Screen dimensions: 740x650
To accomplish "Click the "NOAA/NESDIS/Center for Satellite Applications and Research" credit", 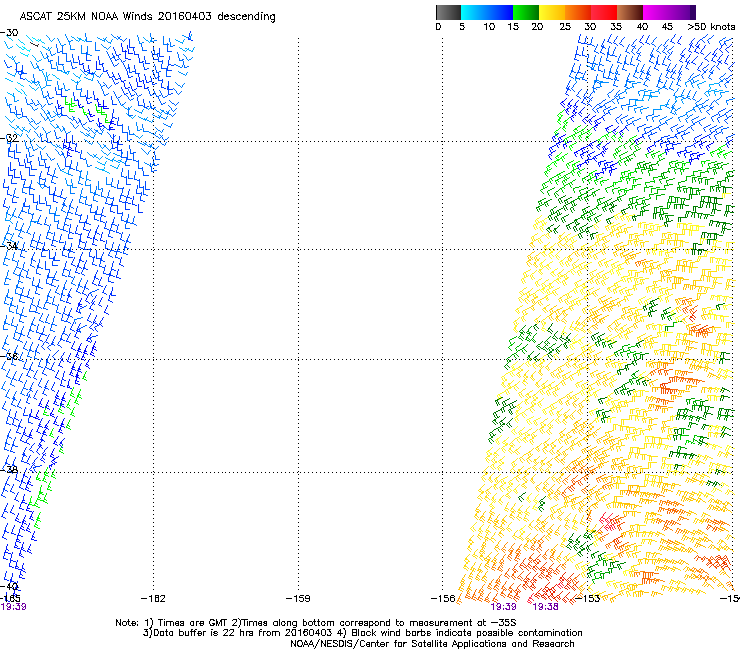I will [432, 644].
